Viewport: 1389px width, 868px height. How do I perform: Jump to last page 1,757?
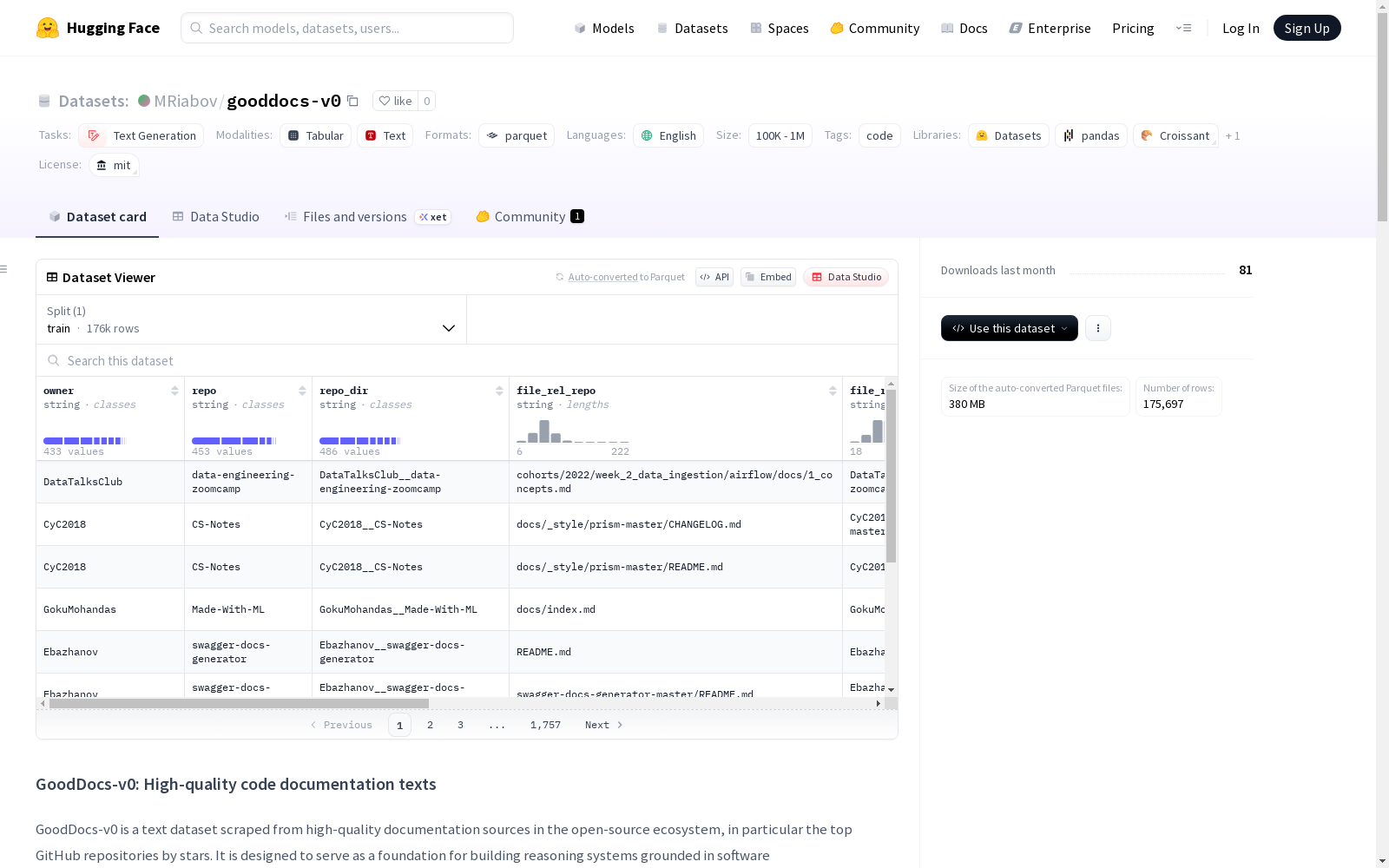pos(545,725)
